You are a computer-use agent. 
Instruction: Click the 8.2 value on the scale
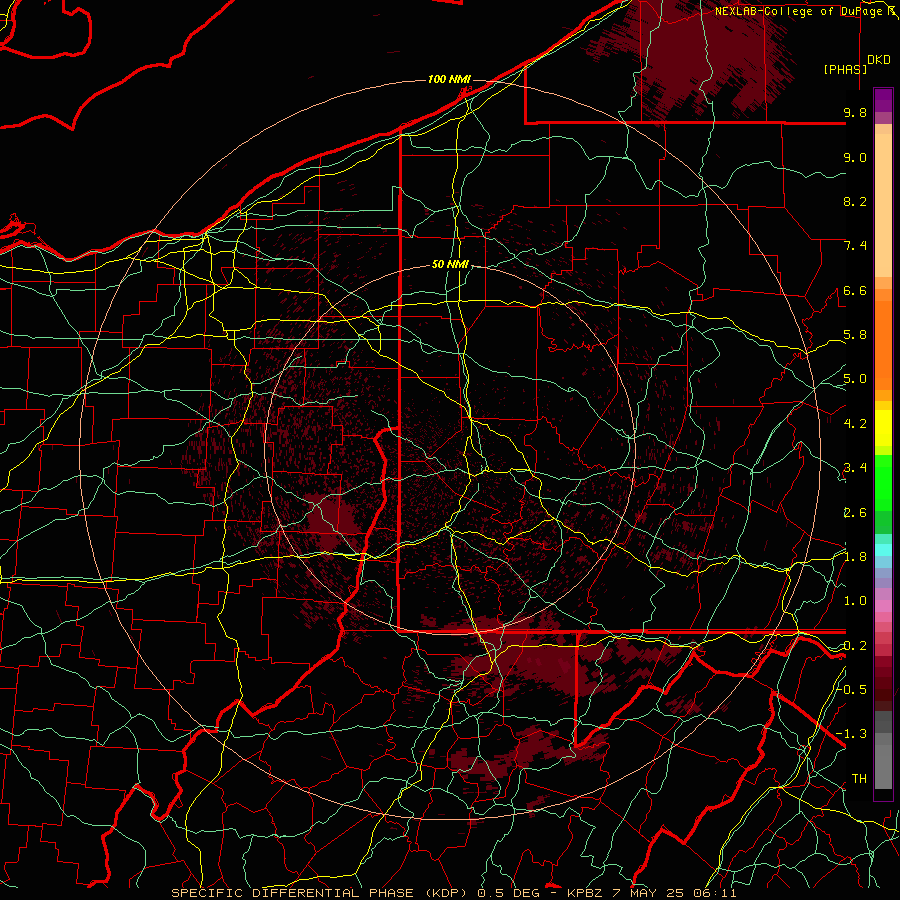coord(855,201)
